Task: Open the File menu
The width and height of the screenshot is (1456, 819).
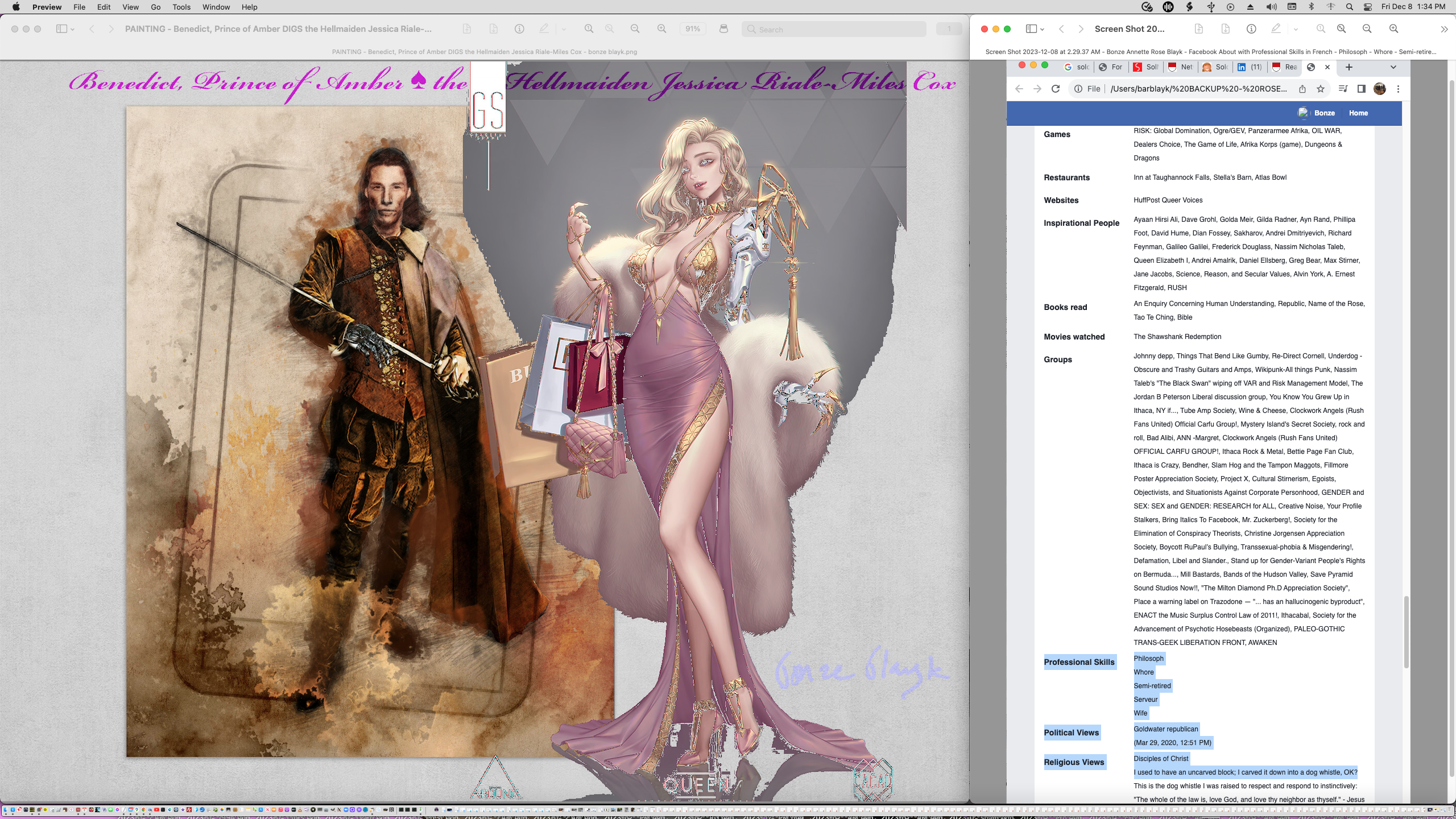Action: [x=80, y=7]
